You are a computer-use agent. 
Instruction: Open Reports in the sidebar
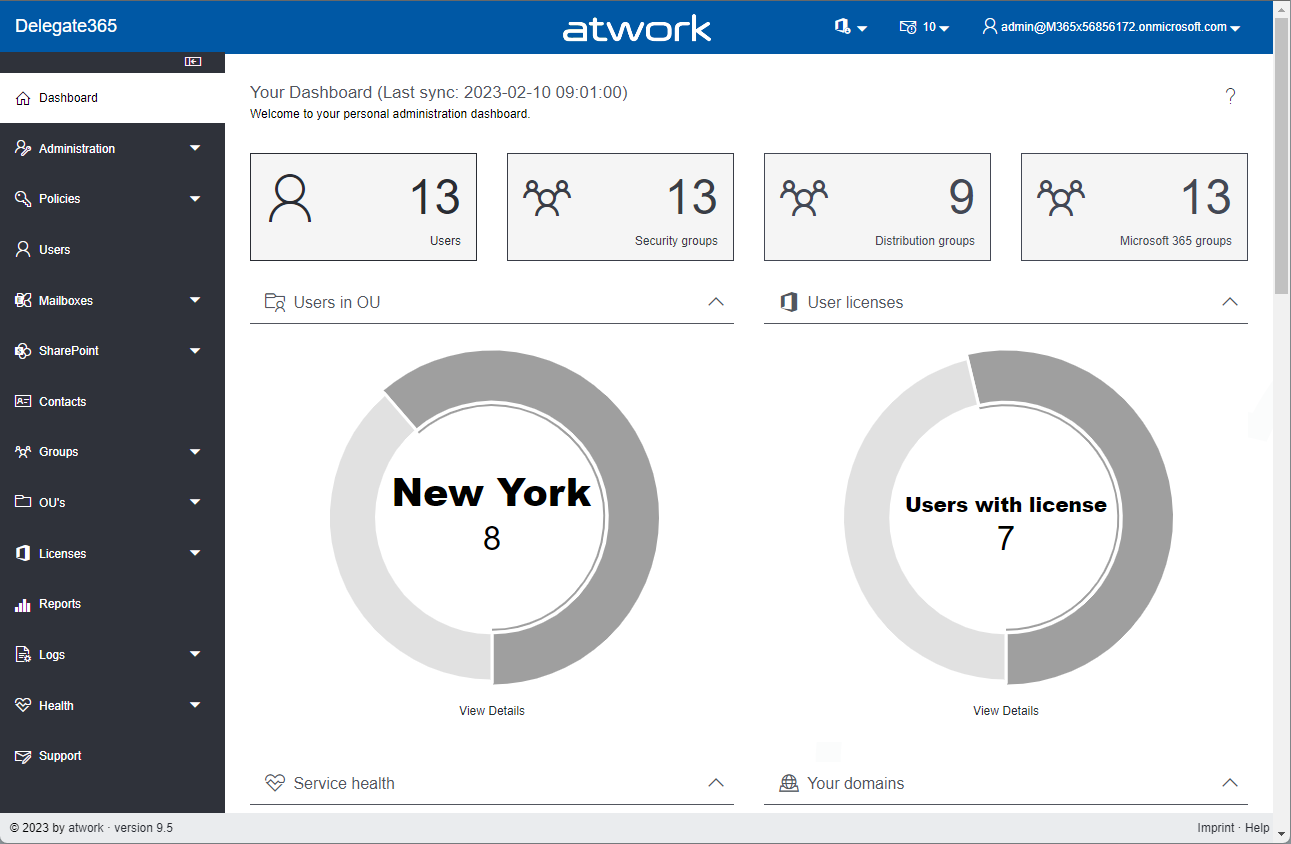coord(60,604)
